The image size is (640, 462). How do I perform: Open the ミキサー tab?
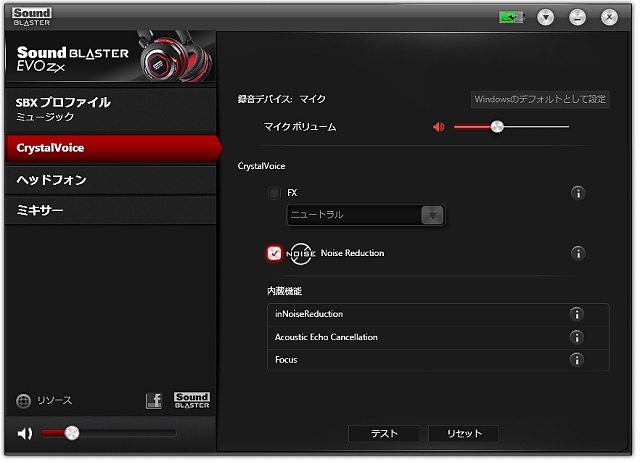click(111, 210)
